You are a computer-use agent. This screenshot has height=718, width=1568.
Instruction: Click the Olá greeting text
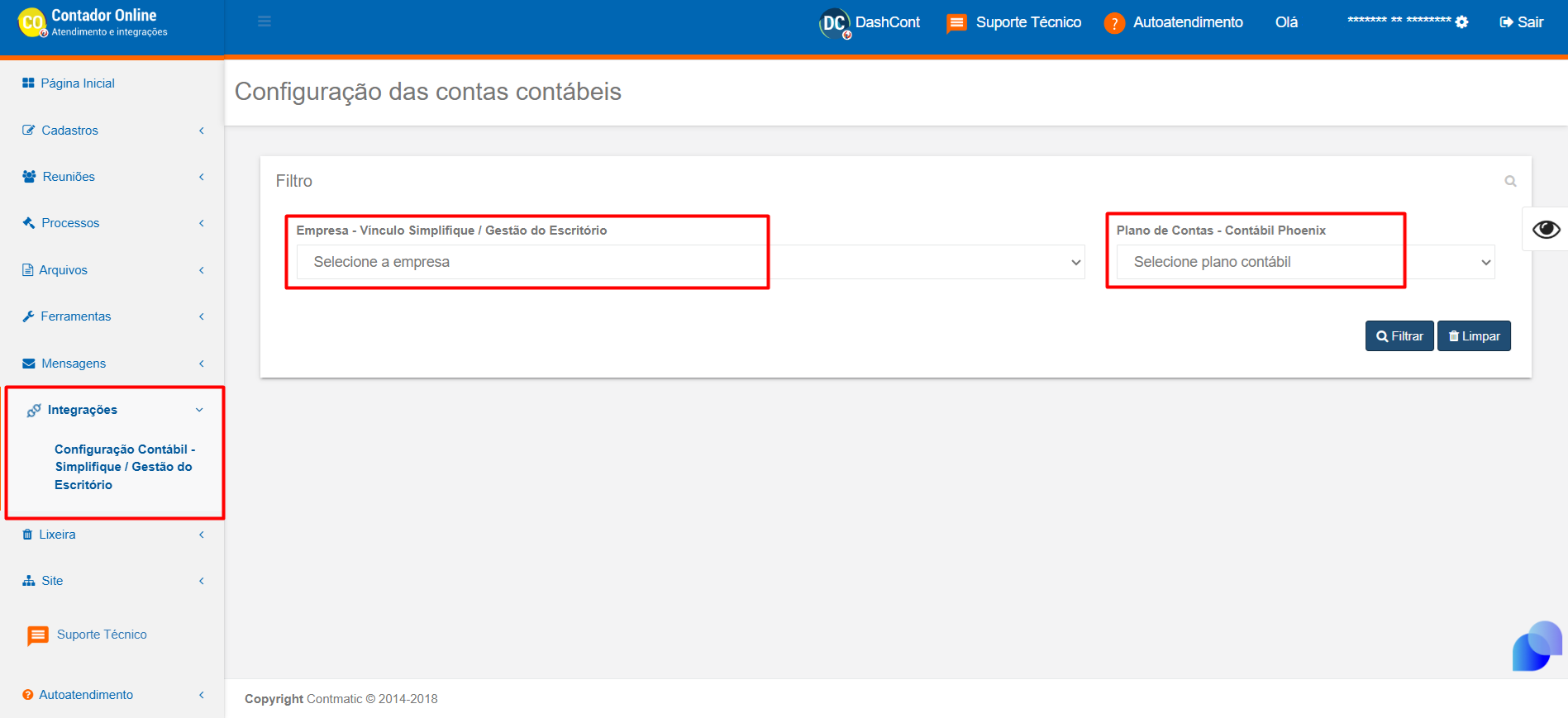tap(1286, 23)
